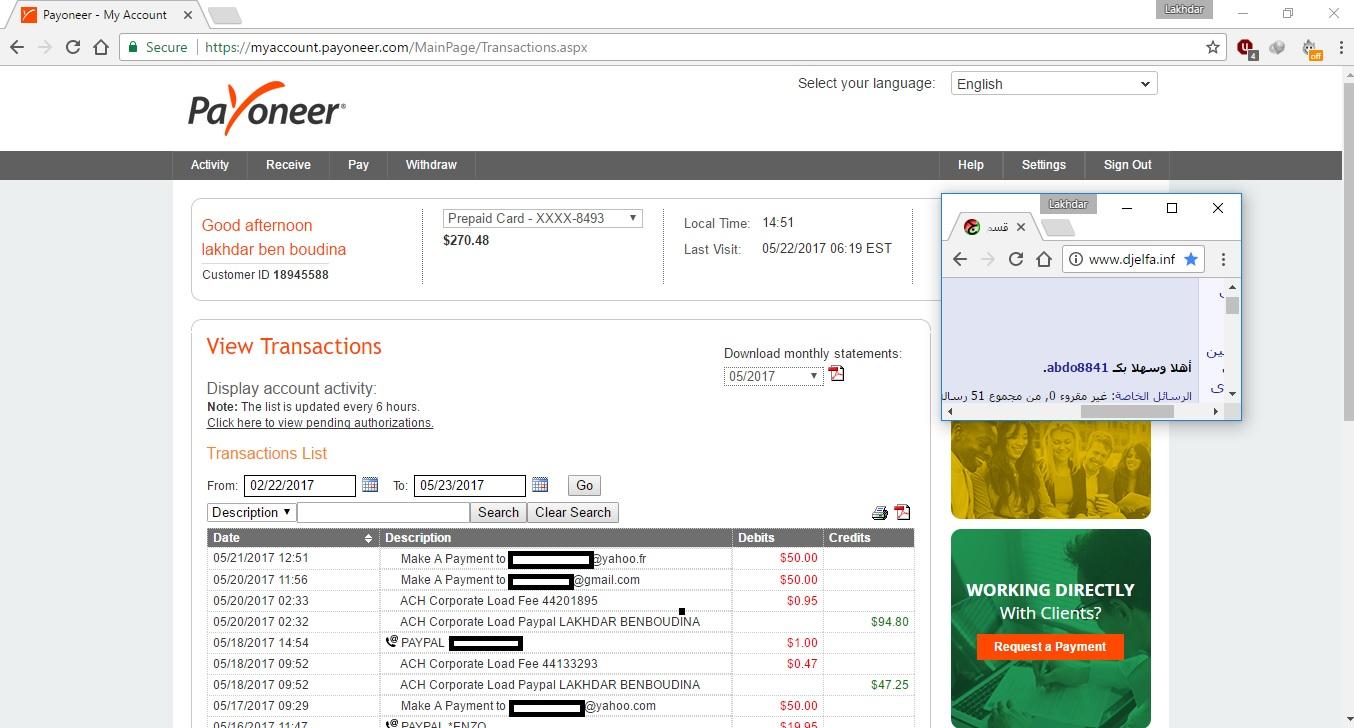Click home icon in djelfa popup window
The image size is (1354, 728).
point(1044,259)
